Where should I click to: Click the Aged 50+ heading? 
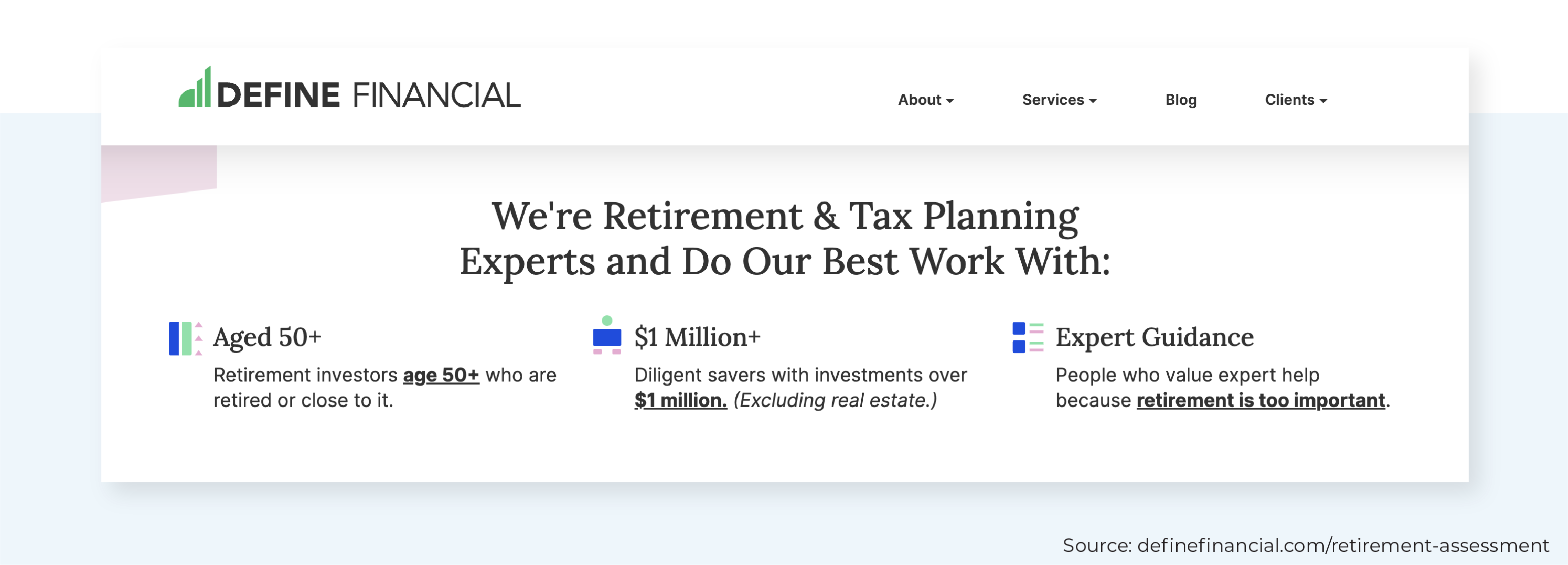(267, 337)
